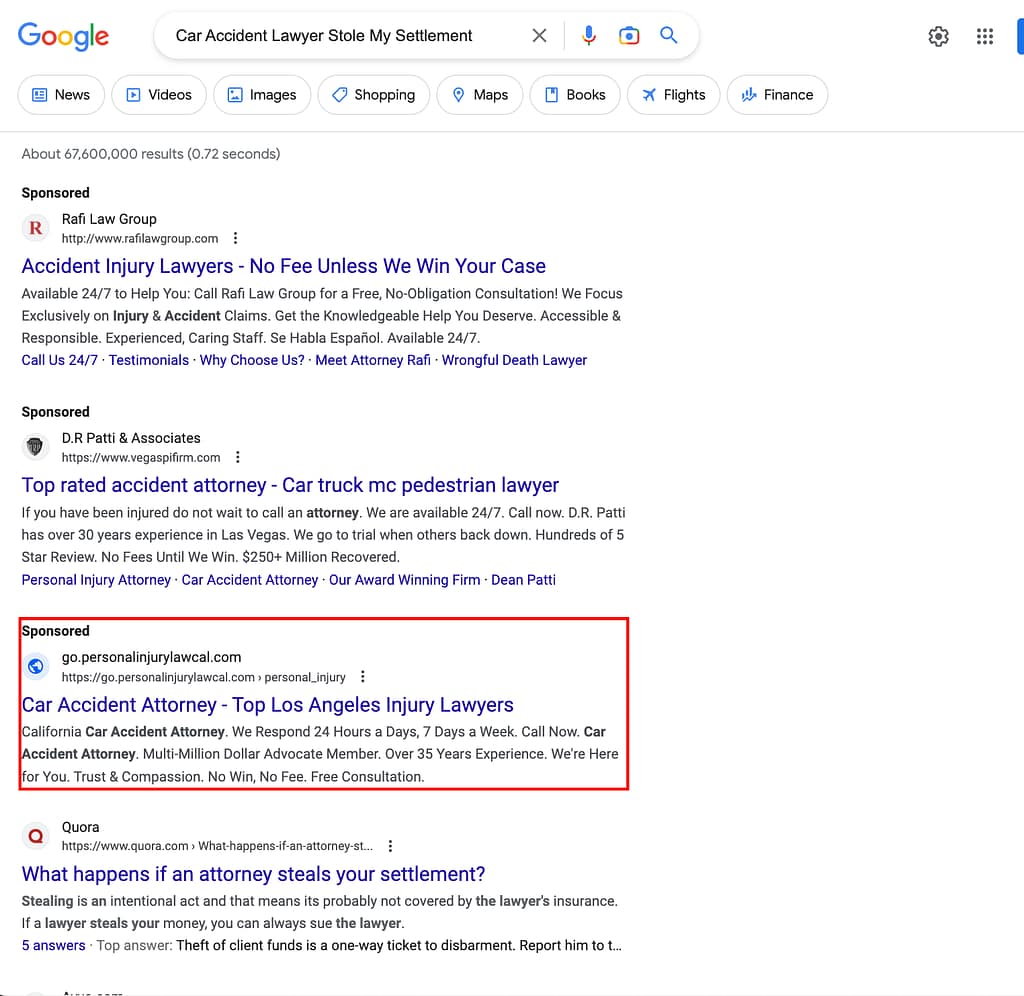Image resolution: width=1024 pixels, height=996 pixels.
Task: Open Top rated accident attorney headline
Action: (x=290, y=485)
